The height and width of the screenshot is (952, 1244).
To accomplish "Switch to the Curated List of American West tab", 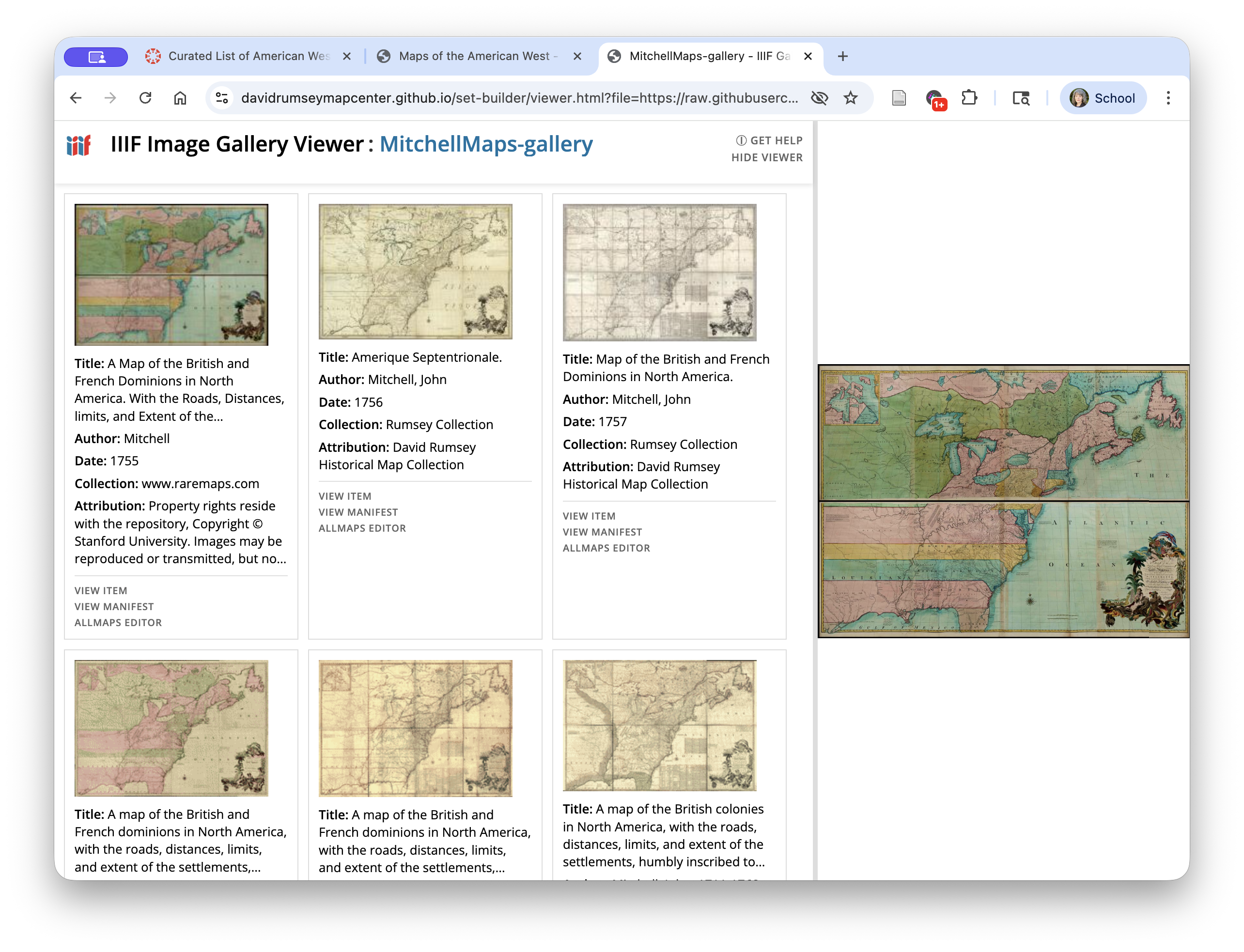I will tap(244, 56).
